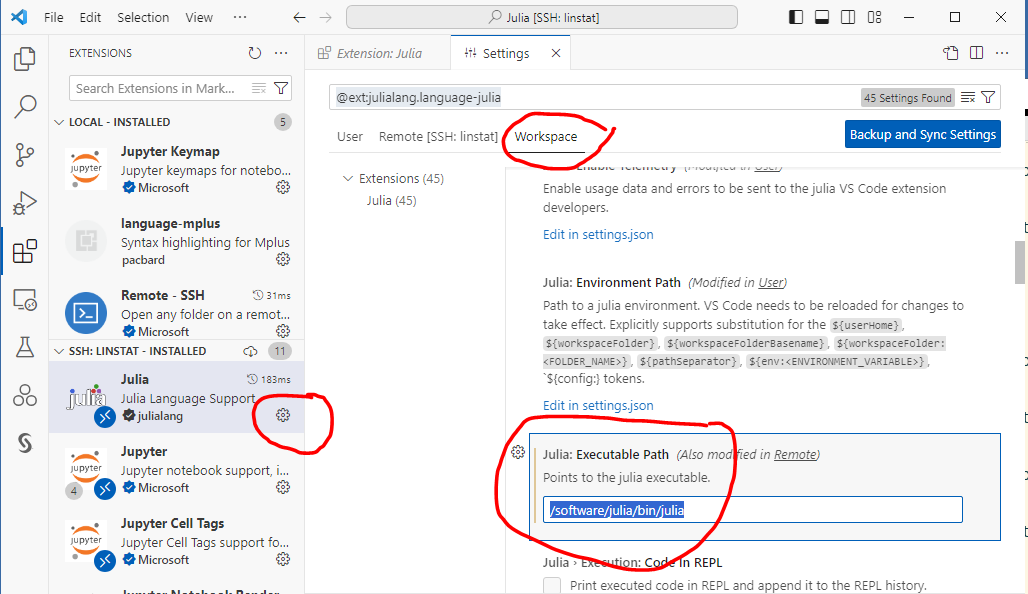Refresh the extensions list

click(x=255, y=53)
